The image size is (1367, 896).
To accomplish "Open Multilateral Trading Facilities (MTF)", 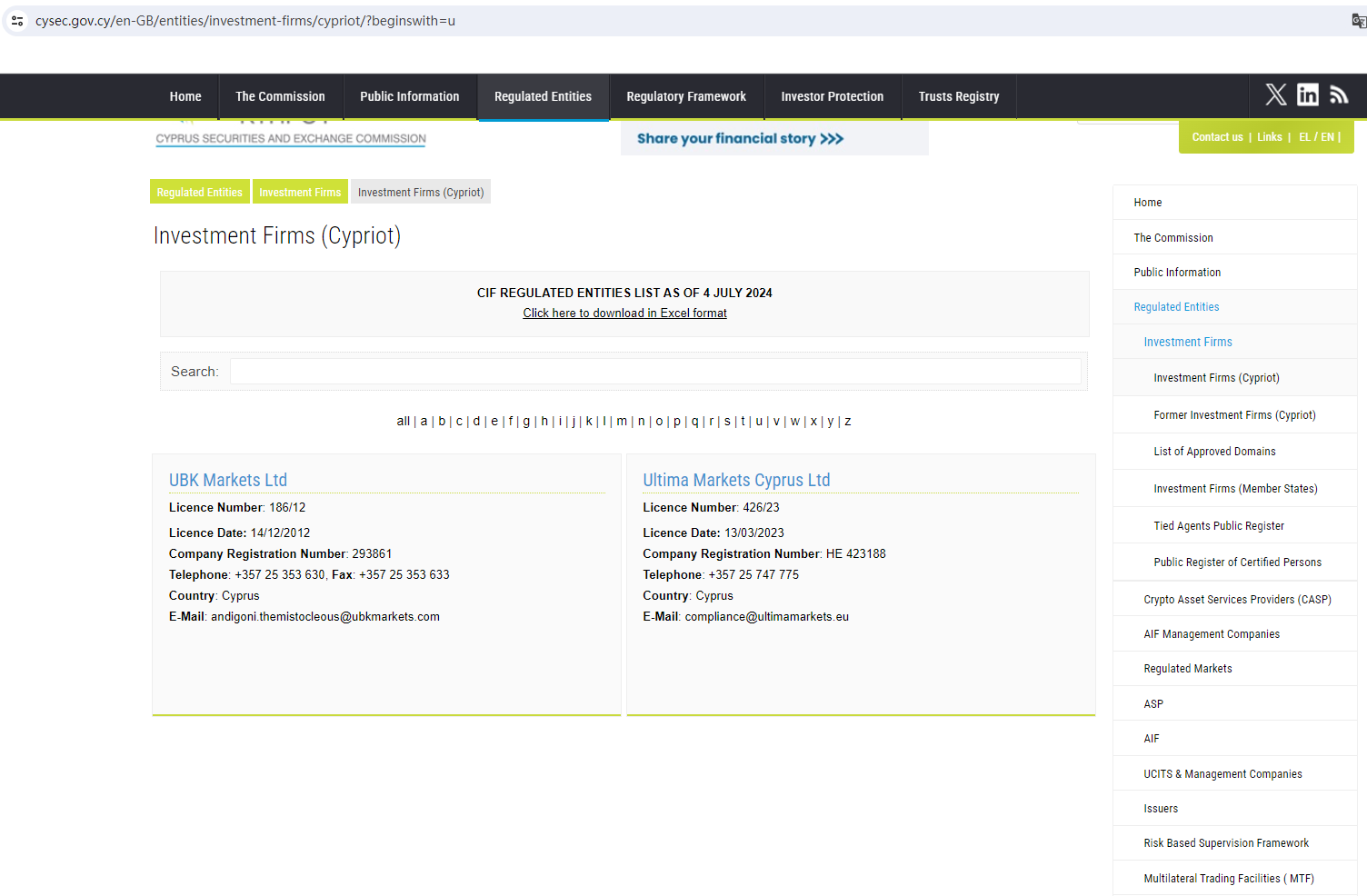I will (1235, 879).
